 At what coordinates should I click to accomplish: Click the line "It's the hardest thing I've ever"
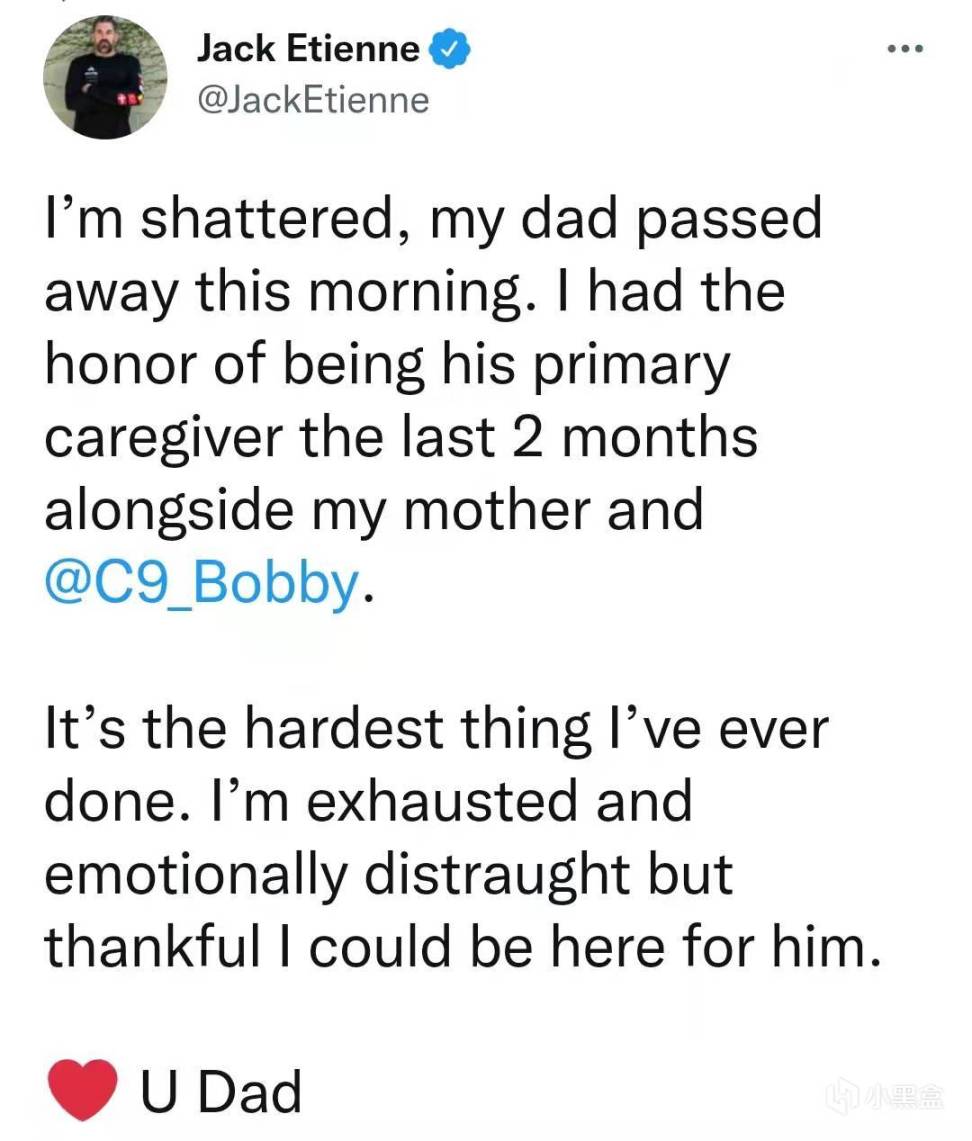pyautogui.click(x=437, y=728)
